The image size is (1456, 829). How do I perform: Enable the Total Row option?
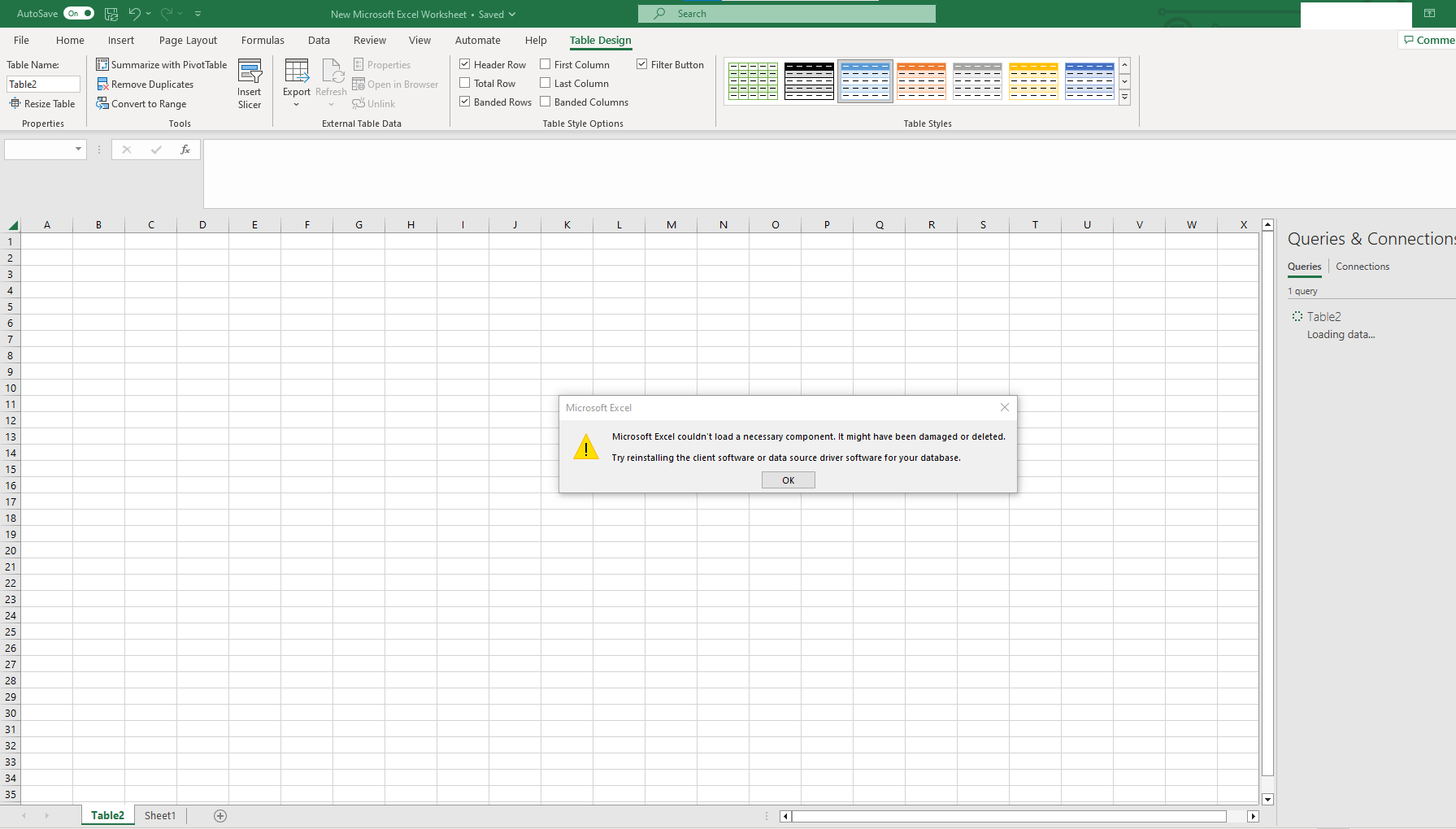[x=464, y=83]
